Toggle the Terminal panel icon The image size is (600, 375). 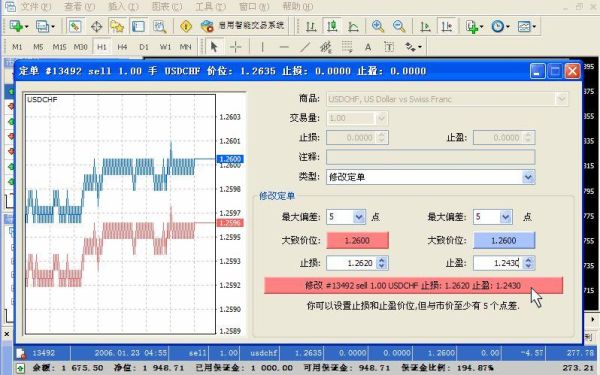tap(138, 26)
